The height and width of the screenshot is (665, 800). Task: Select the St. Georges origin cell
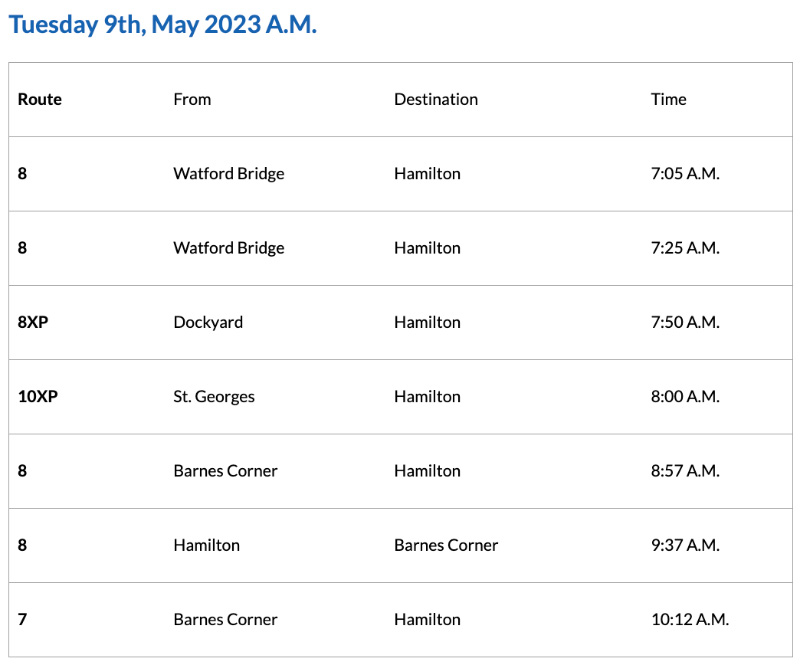(x=214, y=396)
